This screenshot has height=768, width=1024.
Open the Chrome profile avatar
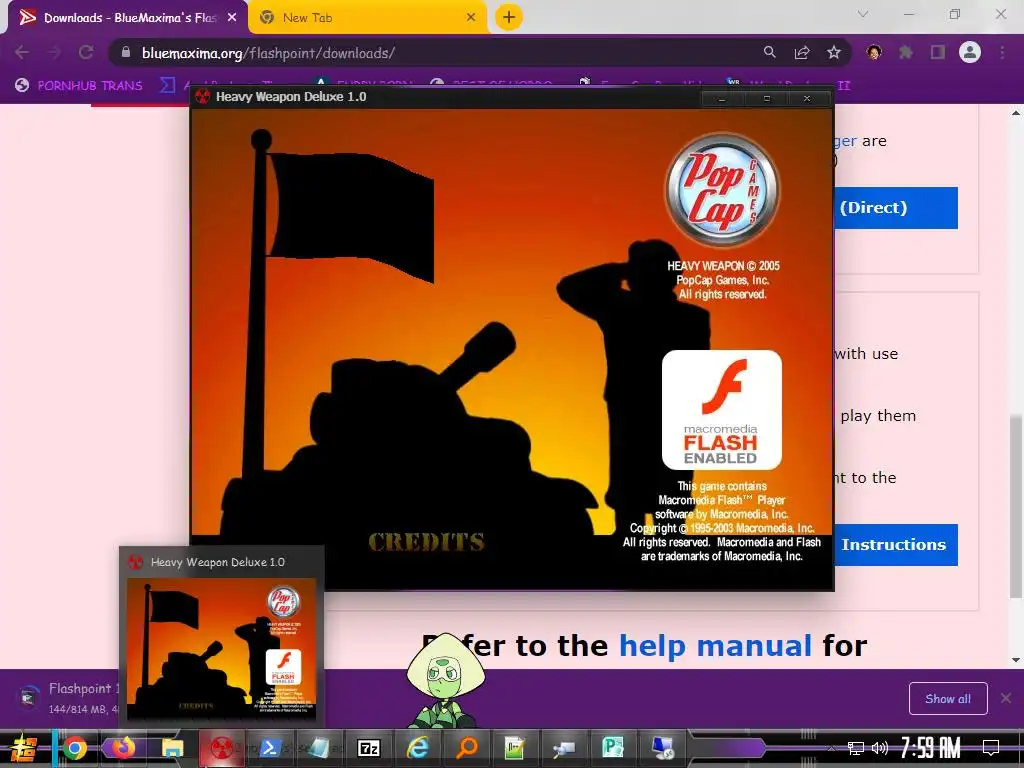pyautogui.click(x=970, y=52)
